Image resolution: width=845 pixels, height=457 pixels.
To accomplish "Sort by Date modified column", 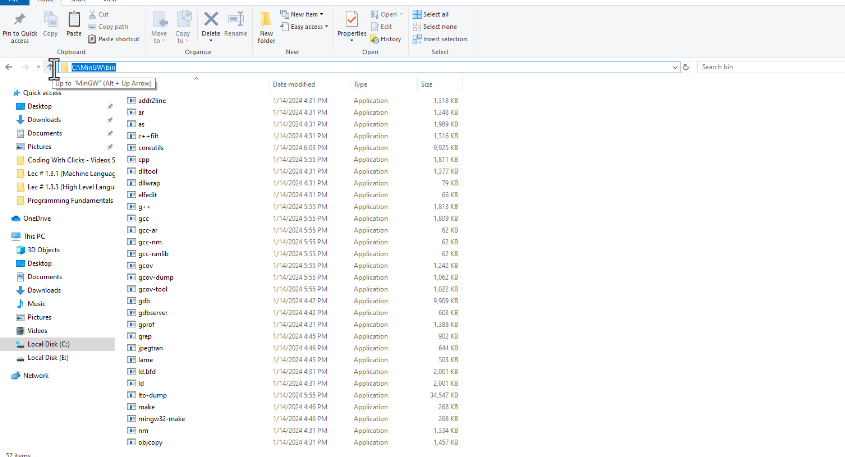I will (294, 84).
